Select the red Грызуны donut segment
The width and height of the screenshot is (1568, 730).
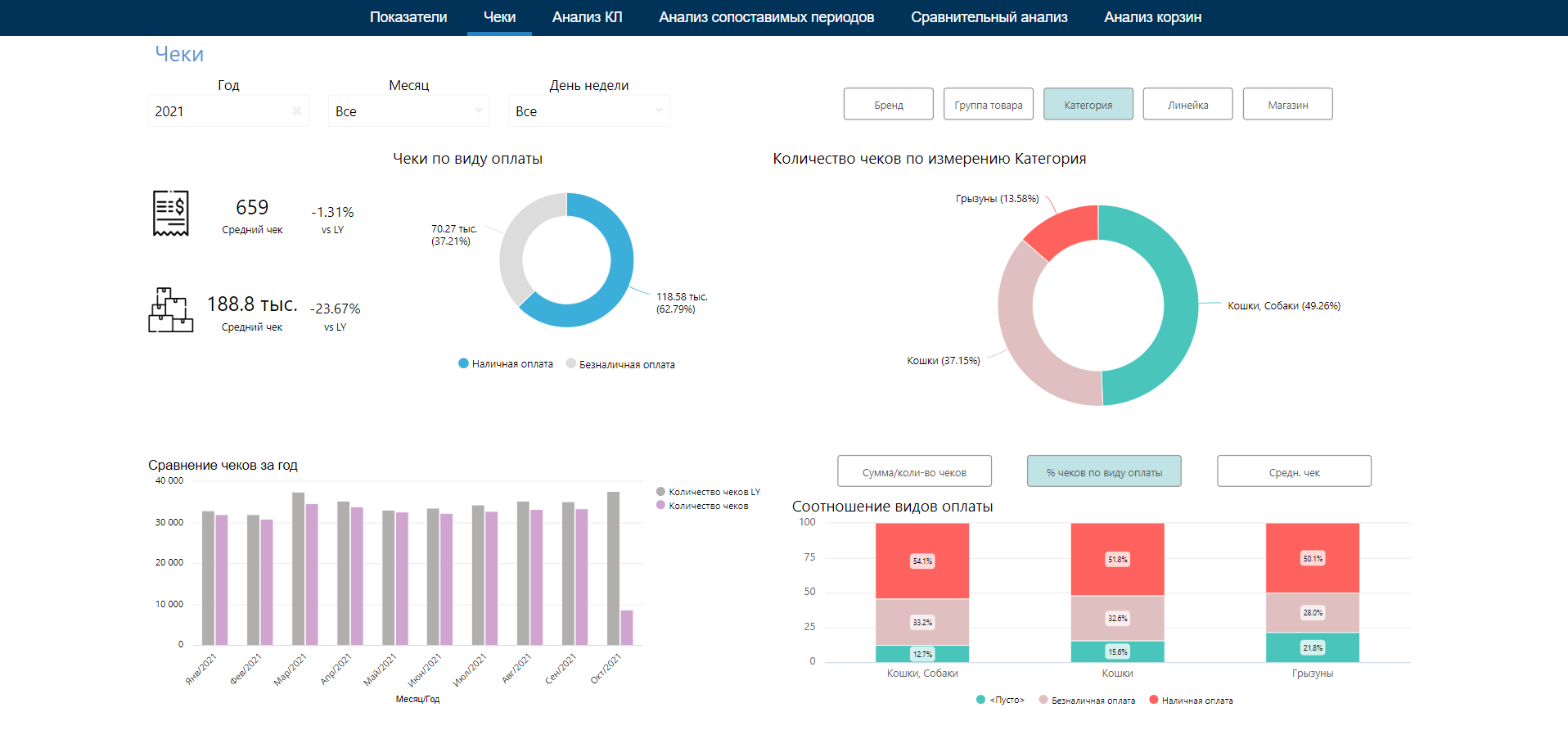click(x=1066, y=227)
